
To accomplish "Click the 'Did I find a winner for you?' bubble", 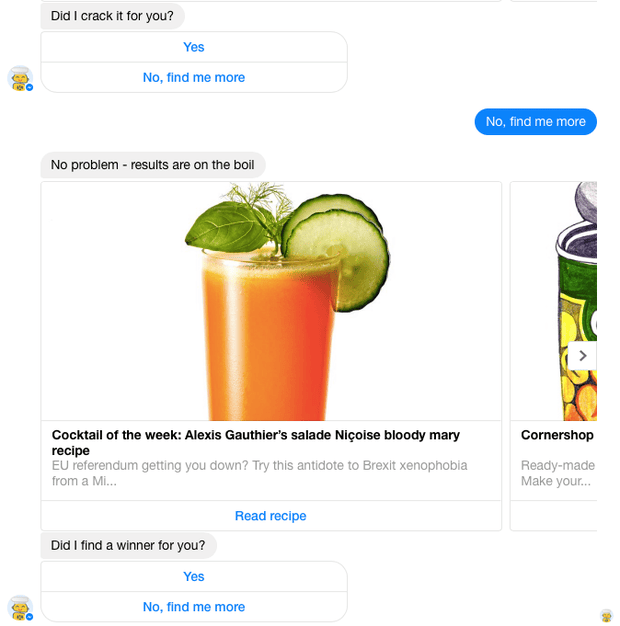I will point(128,545).
